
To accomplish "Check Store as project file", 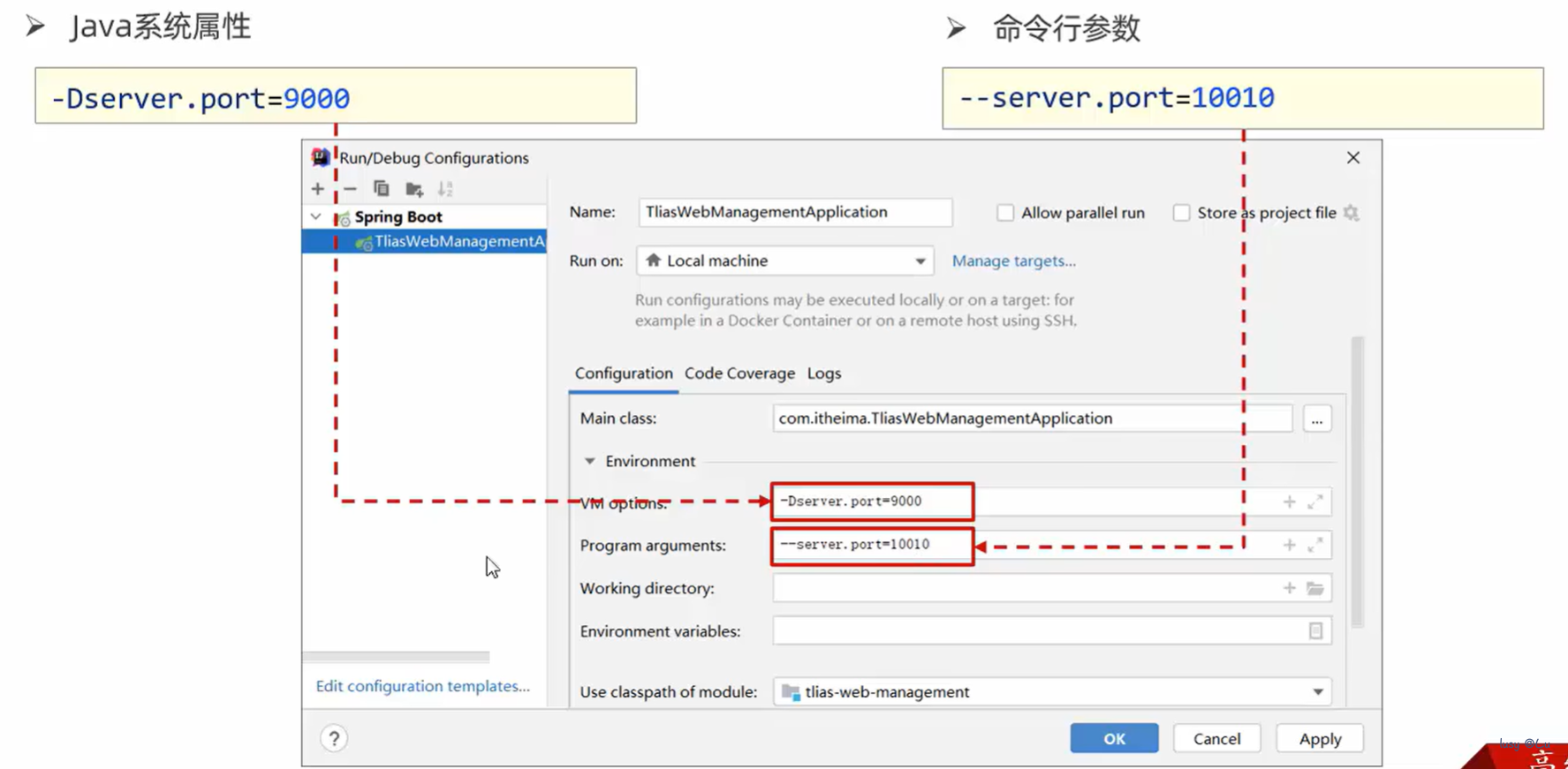I will (x=1181, y=213).
